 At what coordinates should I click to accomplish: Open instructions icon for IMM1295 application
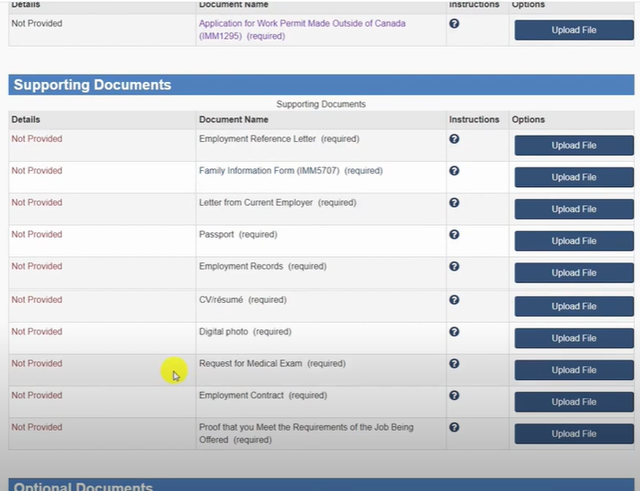coord(454,23)
